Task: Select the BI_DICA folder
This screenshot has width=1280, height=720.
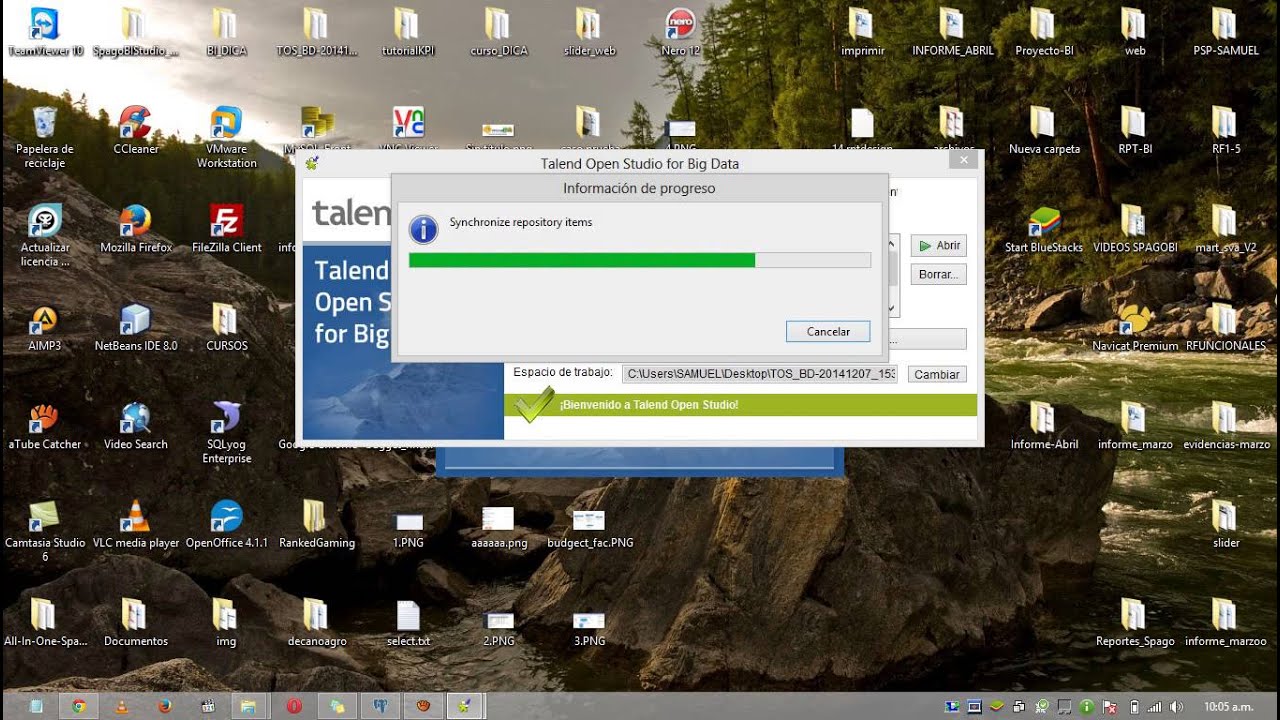Action: coord(226,32)
